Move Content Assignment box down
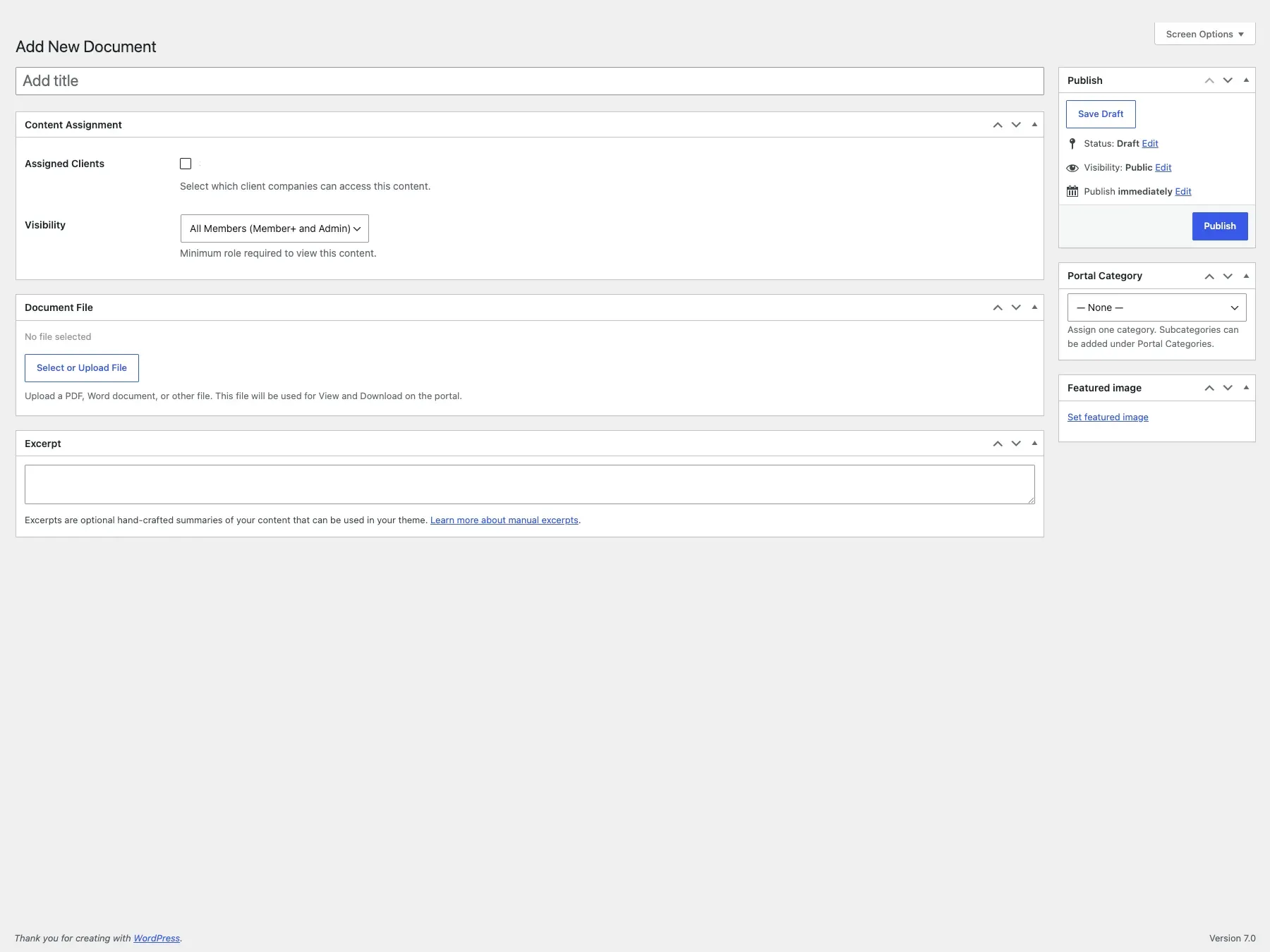 coord(1016,125)
